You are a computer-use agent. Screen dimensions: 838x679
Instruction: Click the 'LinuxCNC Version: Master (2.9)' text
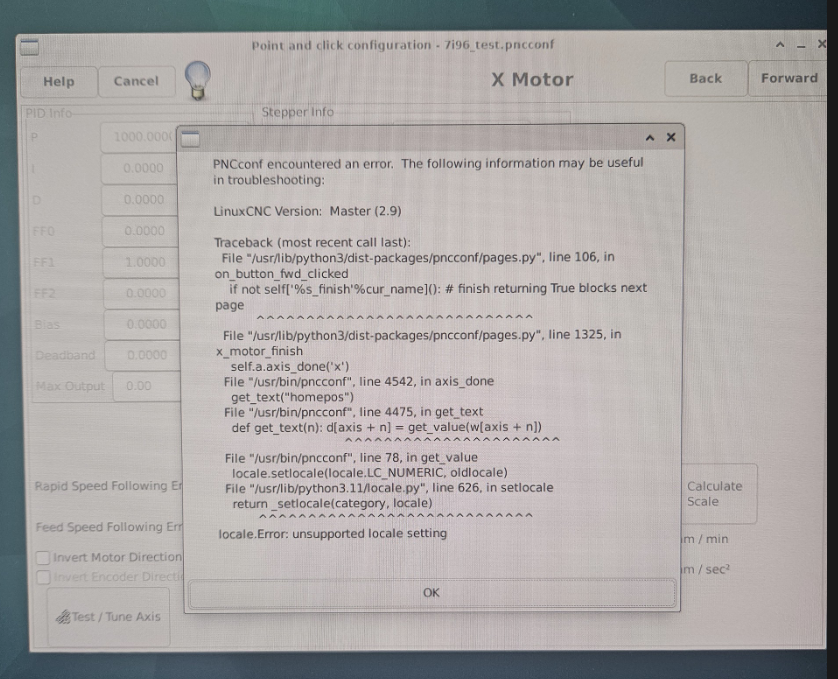click(307, 211)
